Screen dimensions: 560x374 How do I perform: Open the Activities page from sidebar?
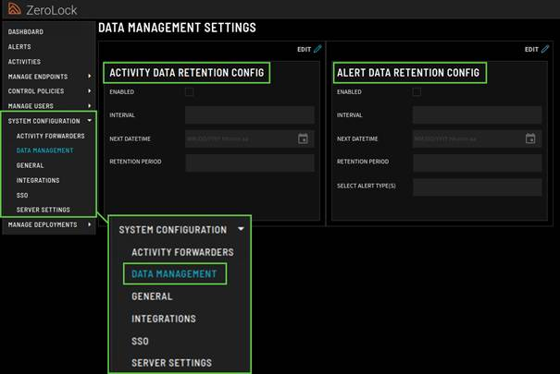24,62
